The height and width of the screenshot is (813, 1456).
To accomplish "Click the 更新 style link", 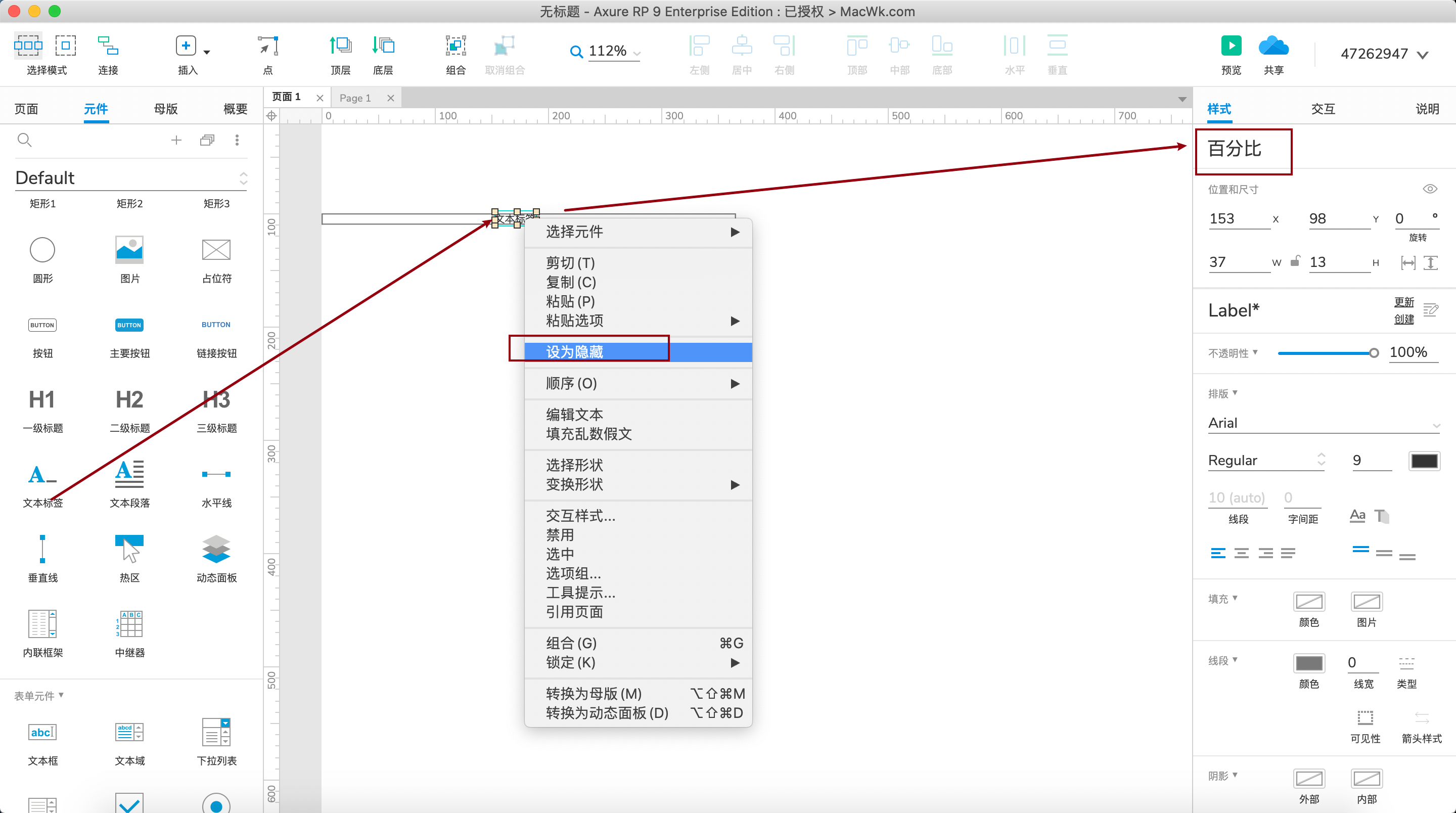I will [x=1404, y=301].
